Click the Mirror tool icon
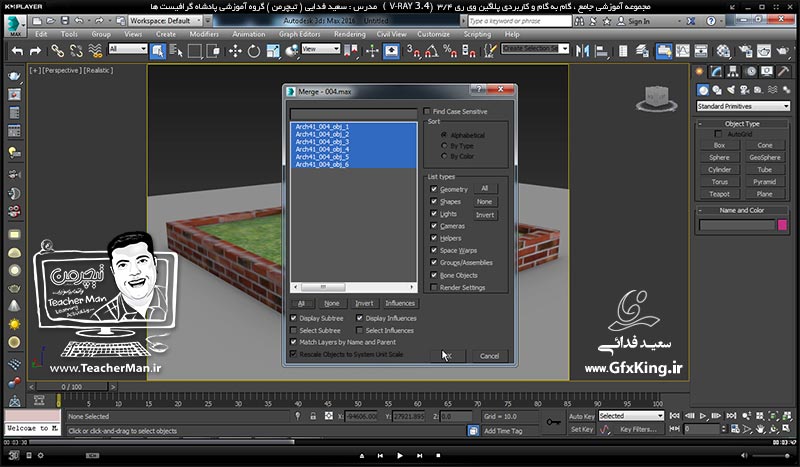The image size is (800, 467). pos(583,51)
